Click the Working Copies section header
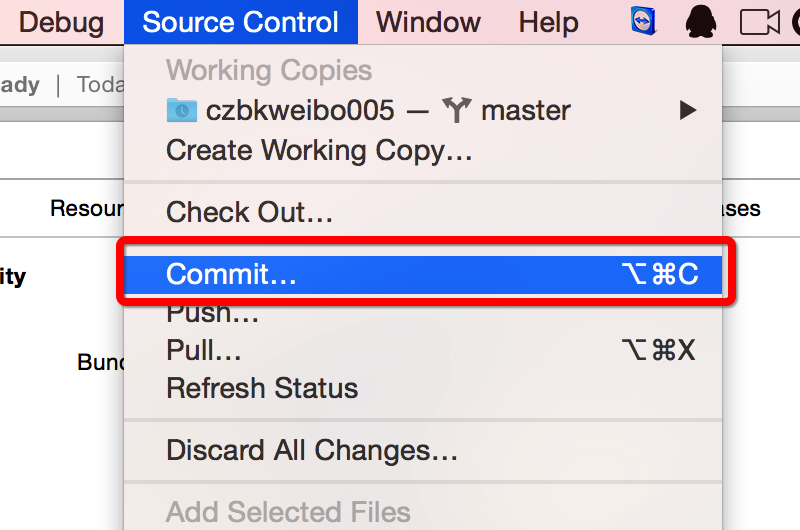This screenshot has width=800, height=530. pyautogui.click(x=269, y=70)
